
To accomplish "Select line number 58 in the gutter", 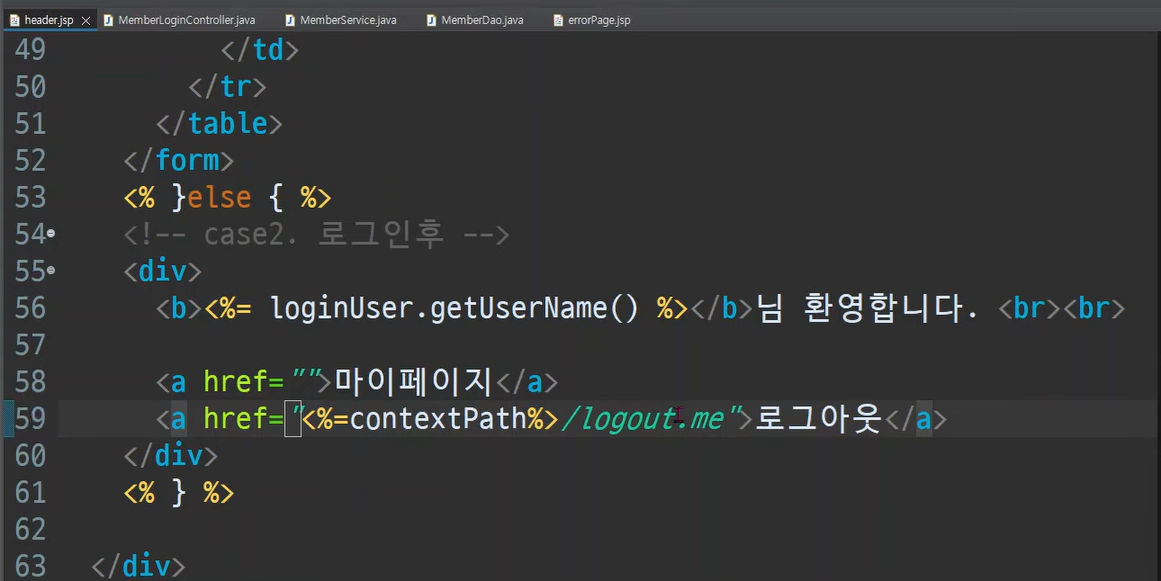I will pyautogui.click(x=30, y=382).
